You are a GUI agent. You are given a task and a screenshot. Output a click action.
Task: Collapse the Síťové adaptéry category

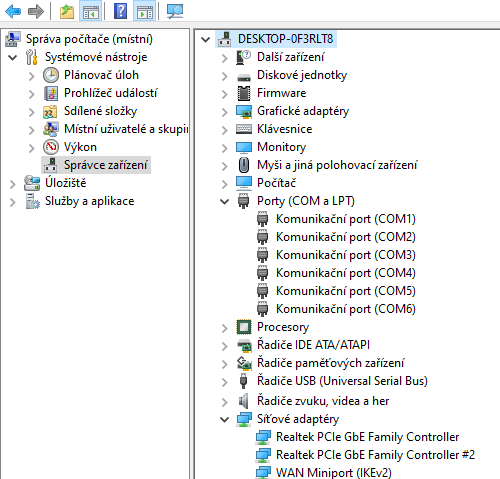point(225,419)
